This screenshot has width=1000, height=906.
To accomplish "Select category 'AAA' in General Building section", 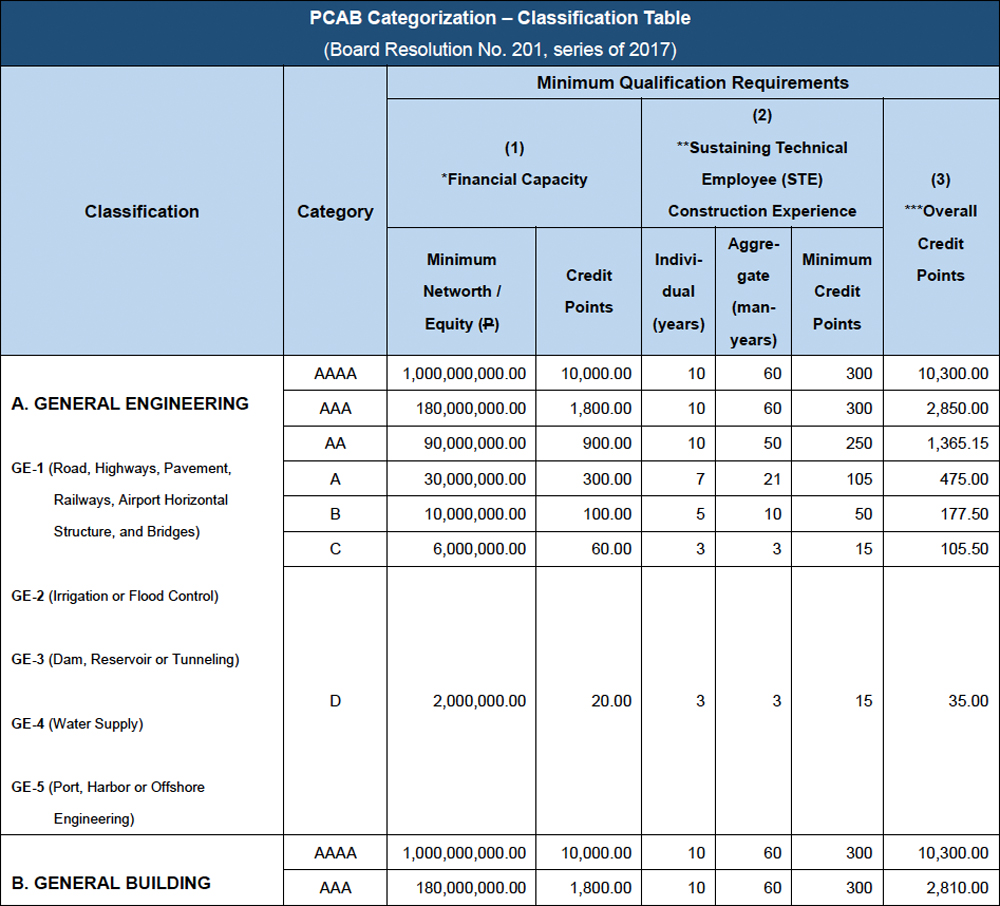I will [x=335, y=888].
